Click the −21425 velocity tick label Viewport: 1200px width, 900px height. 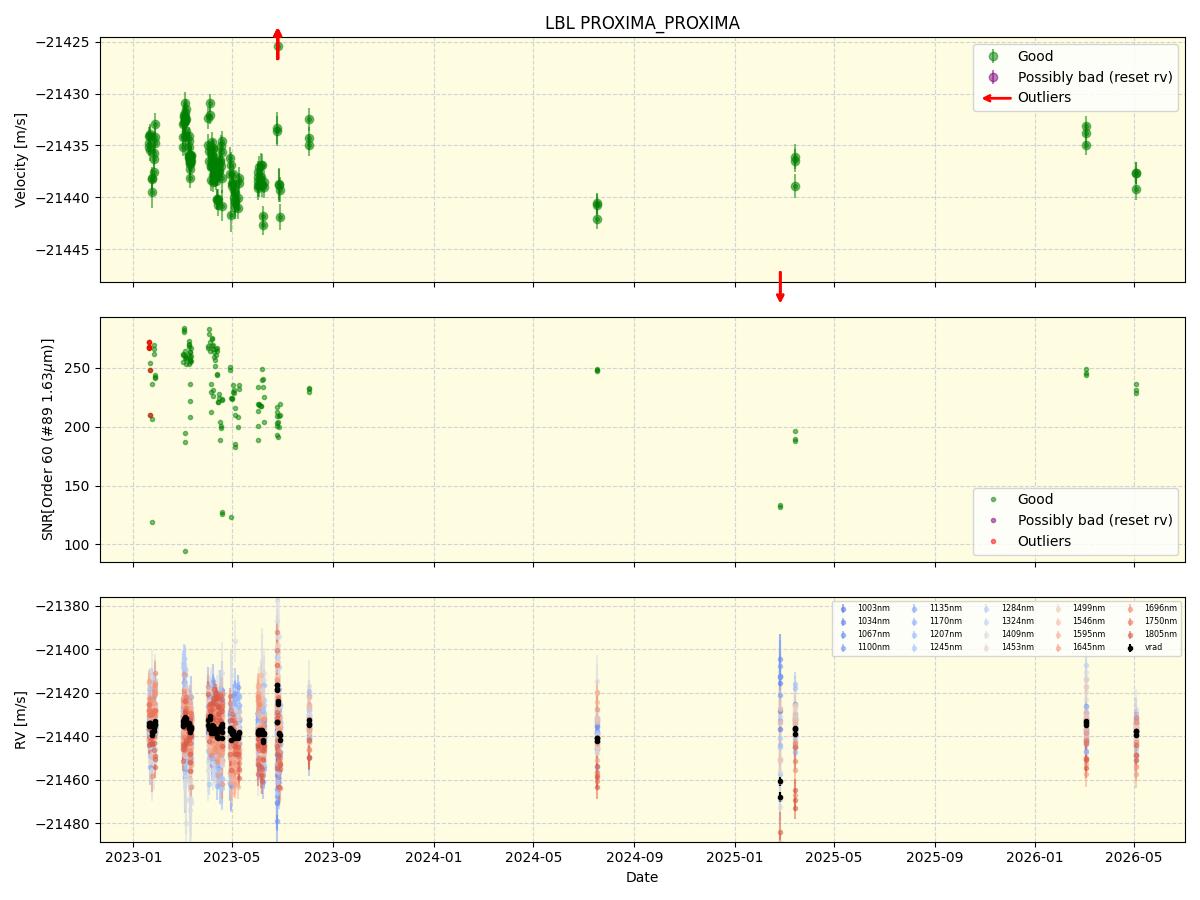coord(64,42)
